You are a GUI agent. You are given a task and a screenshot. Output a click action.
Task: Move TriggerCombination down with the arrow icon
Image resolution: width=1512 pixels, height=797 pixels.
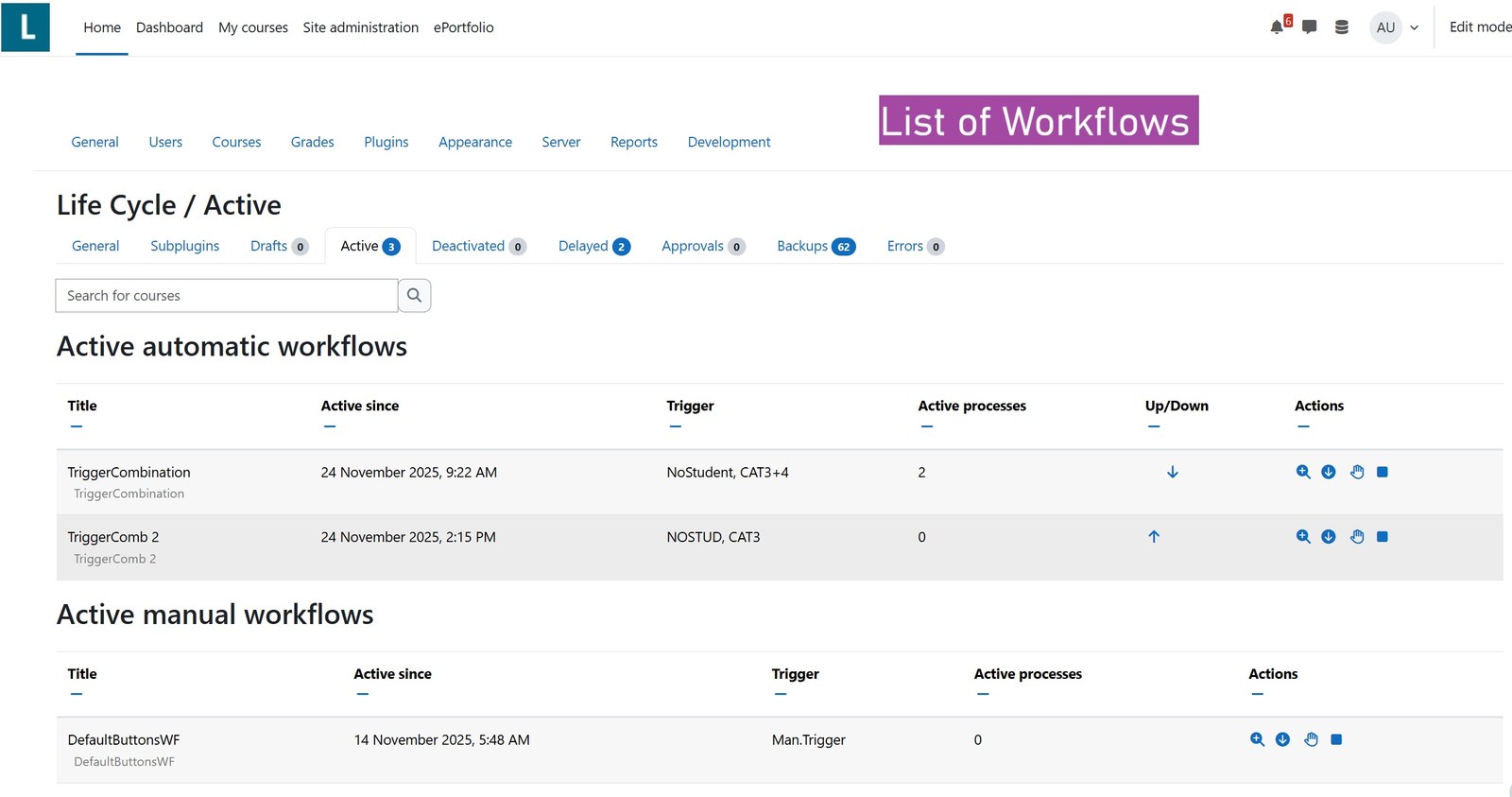click(x=1173, y=472)
